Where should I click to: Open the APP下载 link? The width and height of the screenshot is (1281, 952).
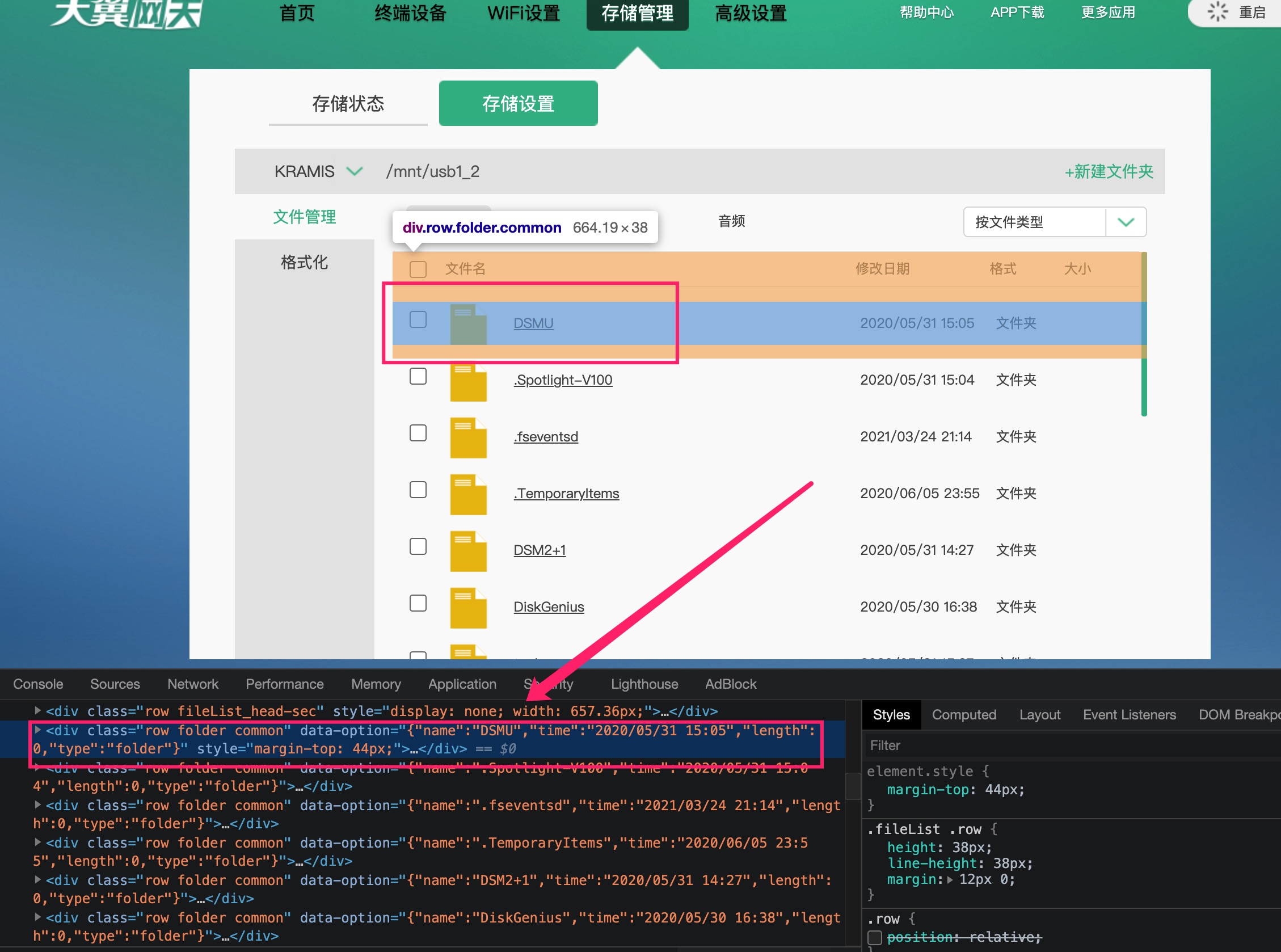point(1017,12)
